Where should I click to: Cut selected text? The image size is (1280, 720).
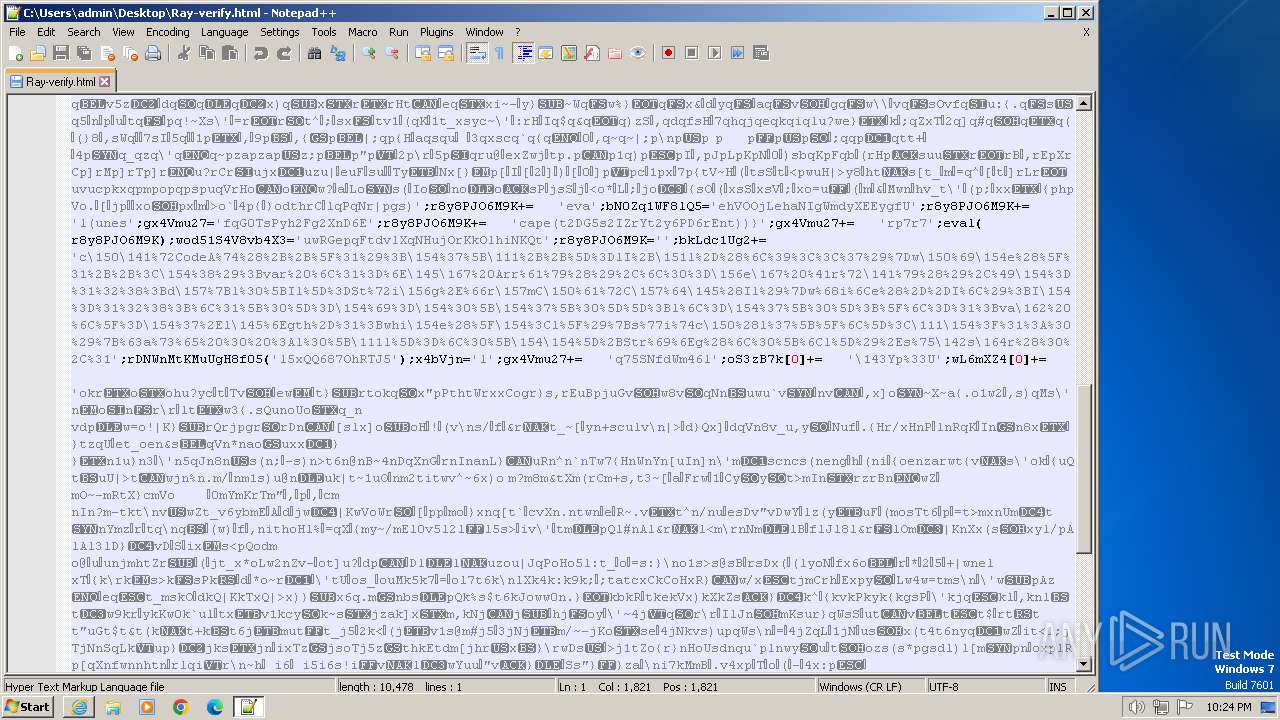(184, 53)
